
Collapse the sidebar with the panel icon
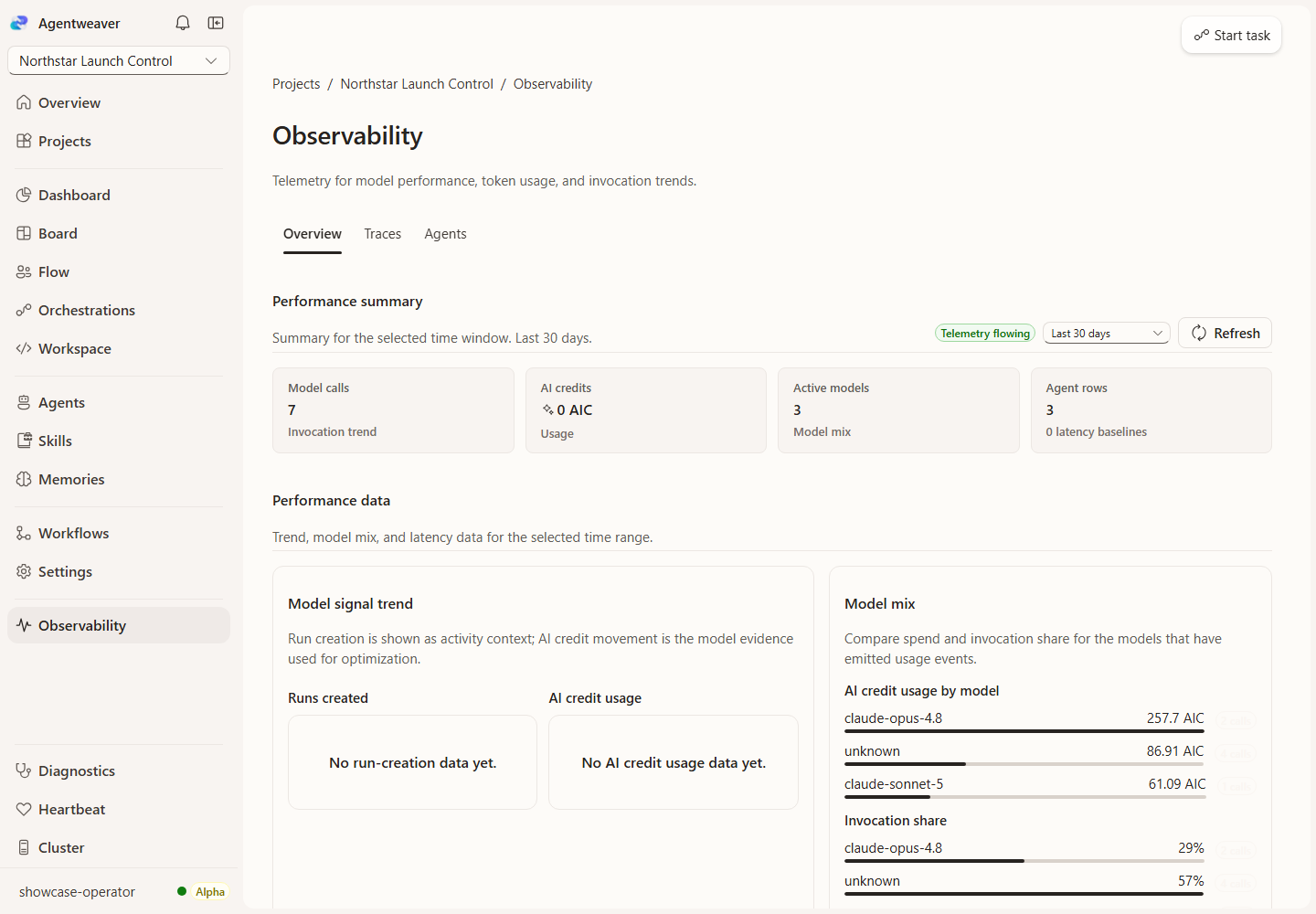click(216, 23)
